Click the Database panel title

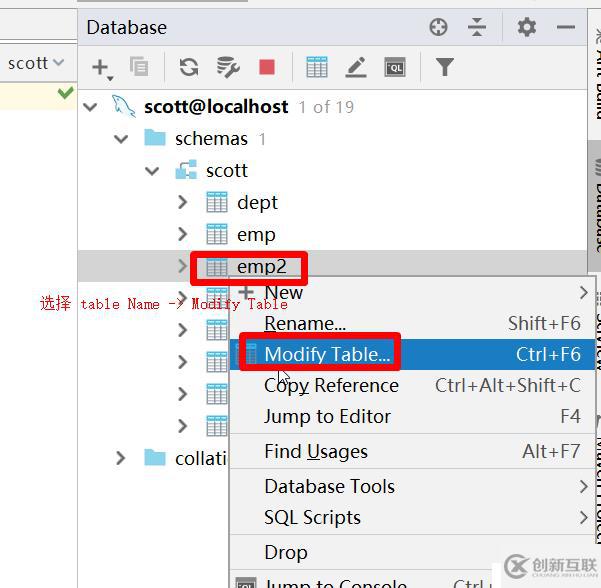(x=126, y=28)
